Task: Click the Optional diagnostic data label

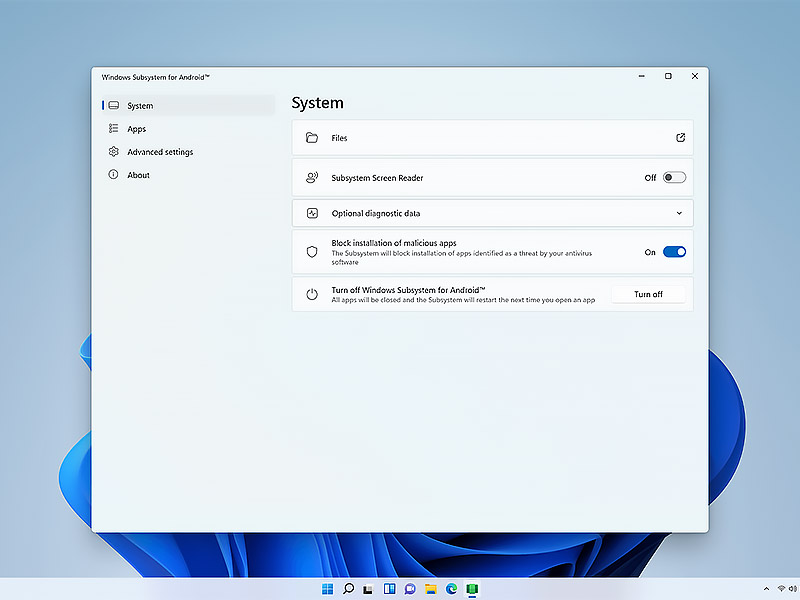Action: (376, 213)
